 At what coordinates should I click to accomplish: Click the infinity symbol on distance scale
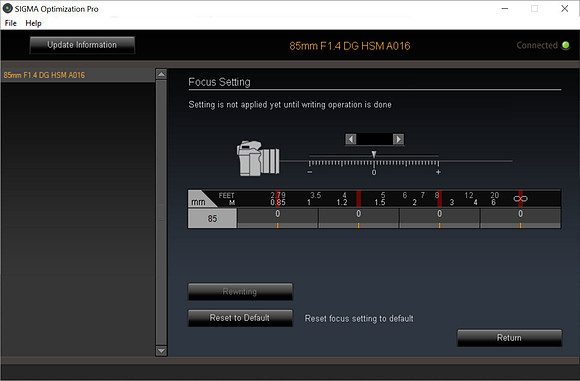(x=520, y=199)
